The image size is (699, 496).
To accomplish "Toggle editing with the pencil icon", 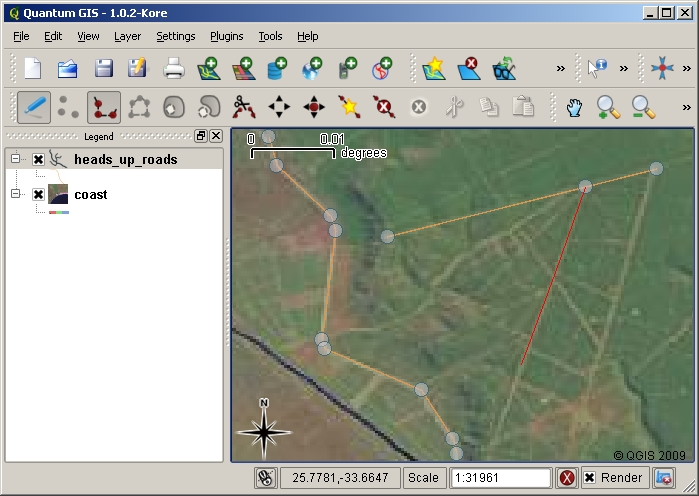I will (34, 106).
